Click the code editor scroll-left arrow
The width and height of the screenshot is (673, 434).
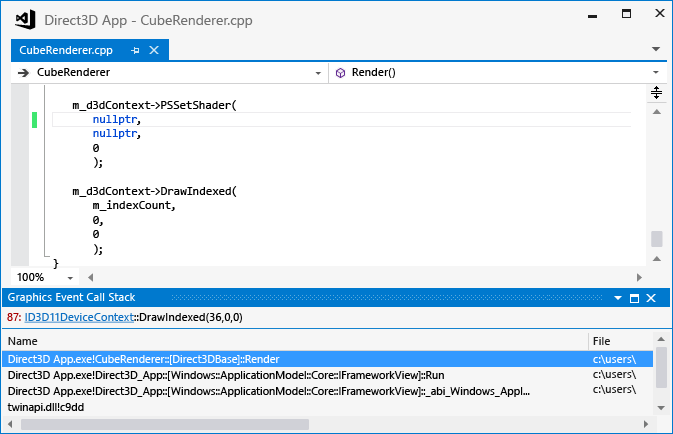pyautogui.click(x=90, y=277)
